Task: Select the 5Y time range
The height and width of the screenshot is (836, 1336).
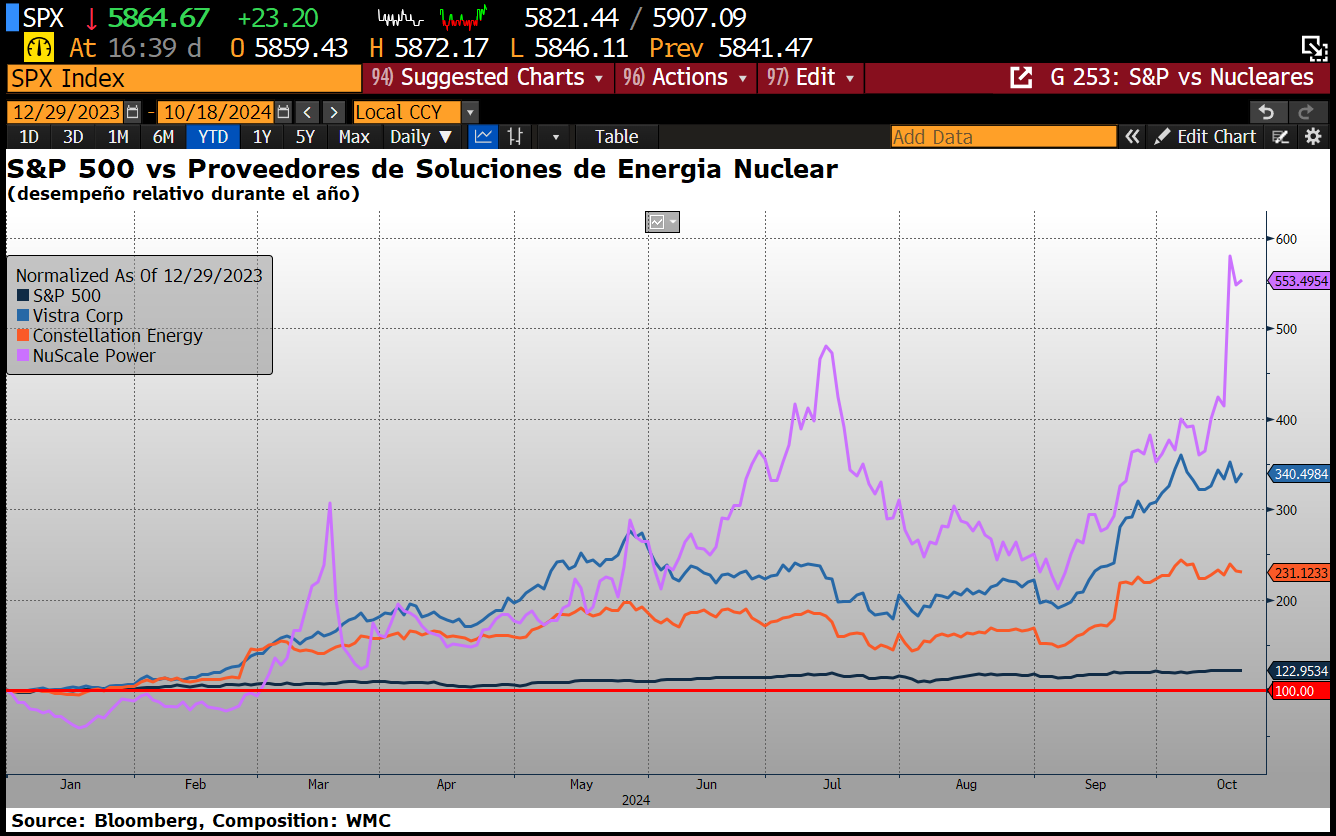Action: [x=305, y=137]
